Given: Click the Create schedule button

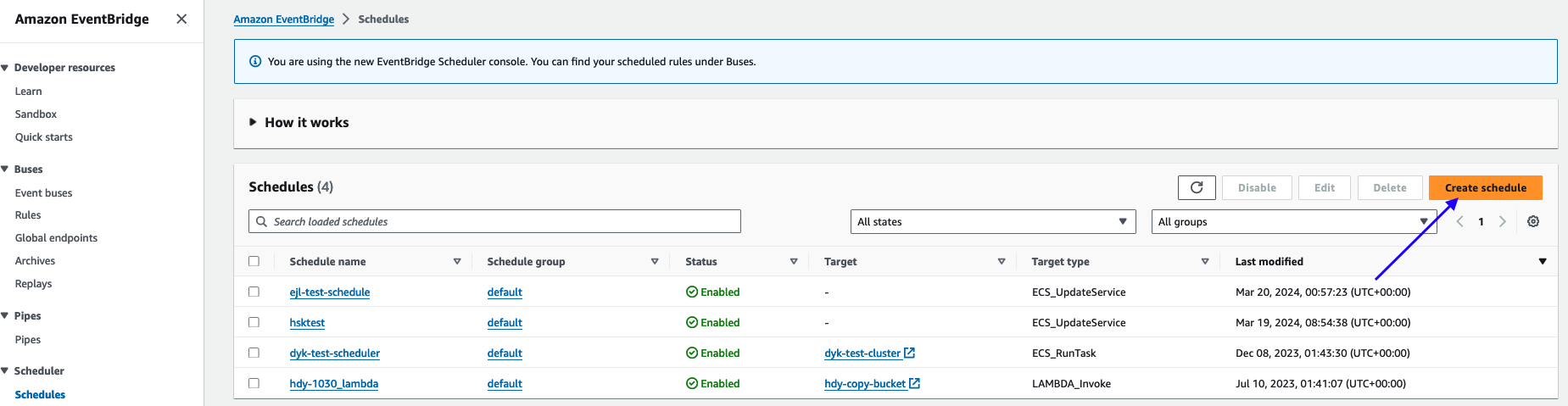Looking at the screenshot, I should tap(1485, 187).
